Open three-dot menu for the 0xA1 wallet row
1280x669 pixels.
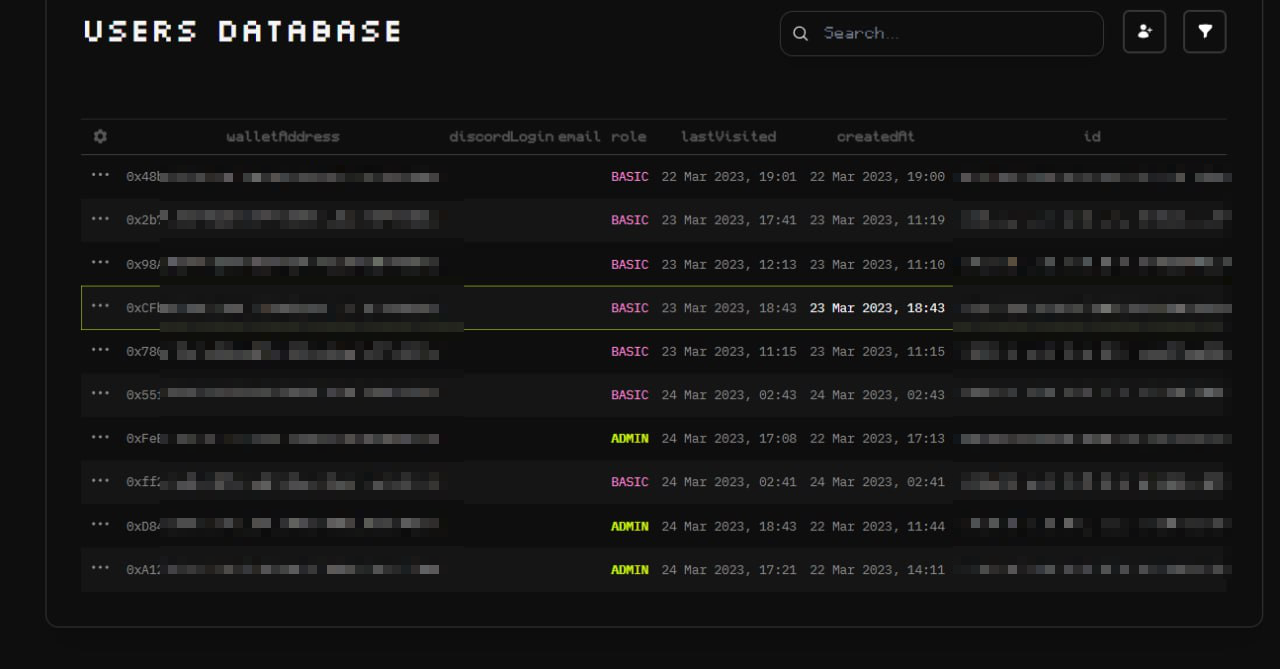tap(100, 568)
